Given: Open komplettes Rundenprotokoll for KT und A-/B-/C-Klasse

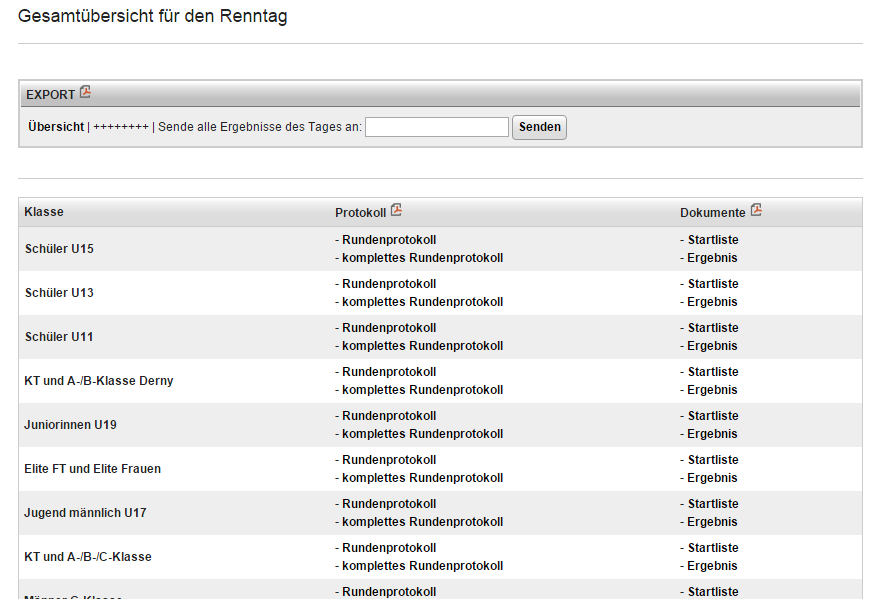Looking at the screenshot, I should coord(422,566).
